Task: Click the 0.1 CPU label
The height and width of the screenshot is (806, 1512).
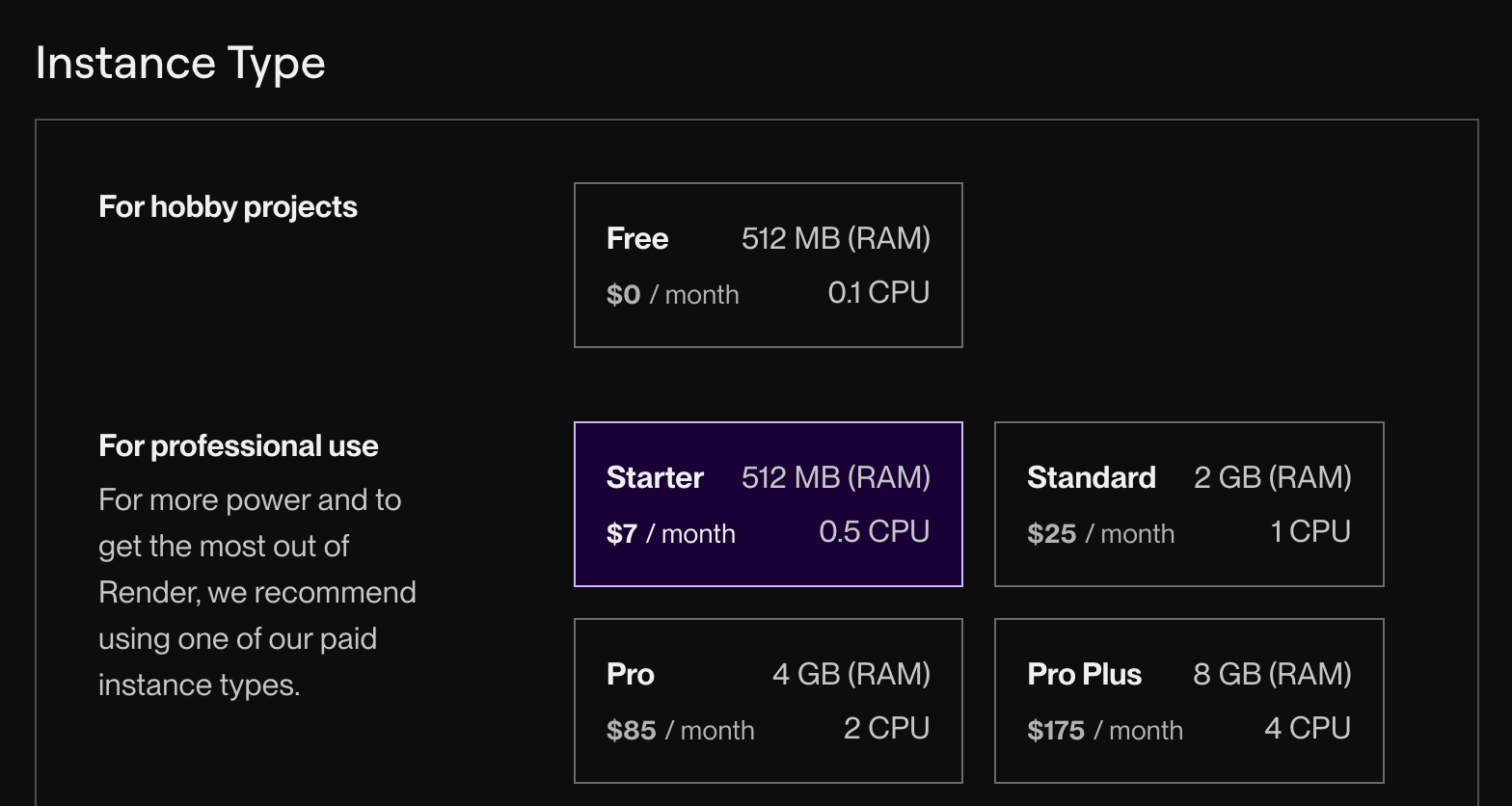Action: (877, 293)
